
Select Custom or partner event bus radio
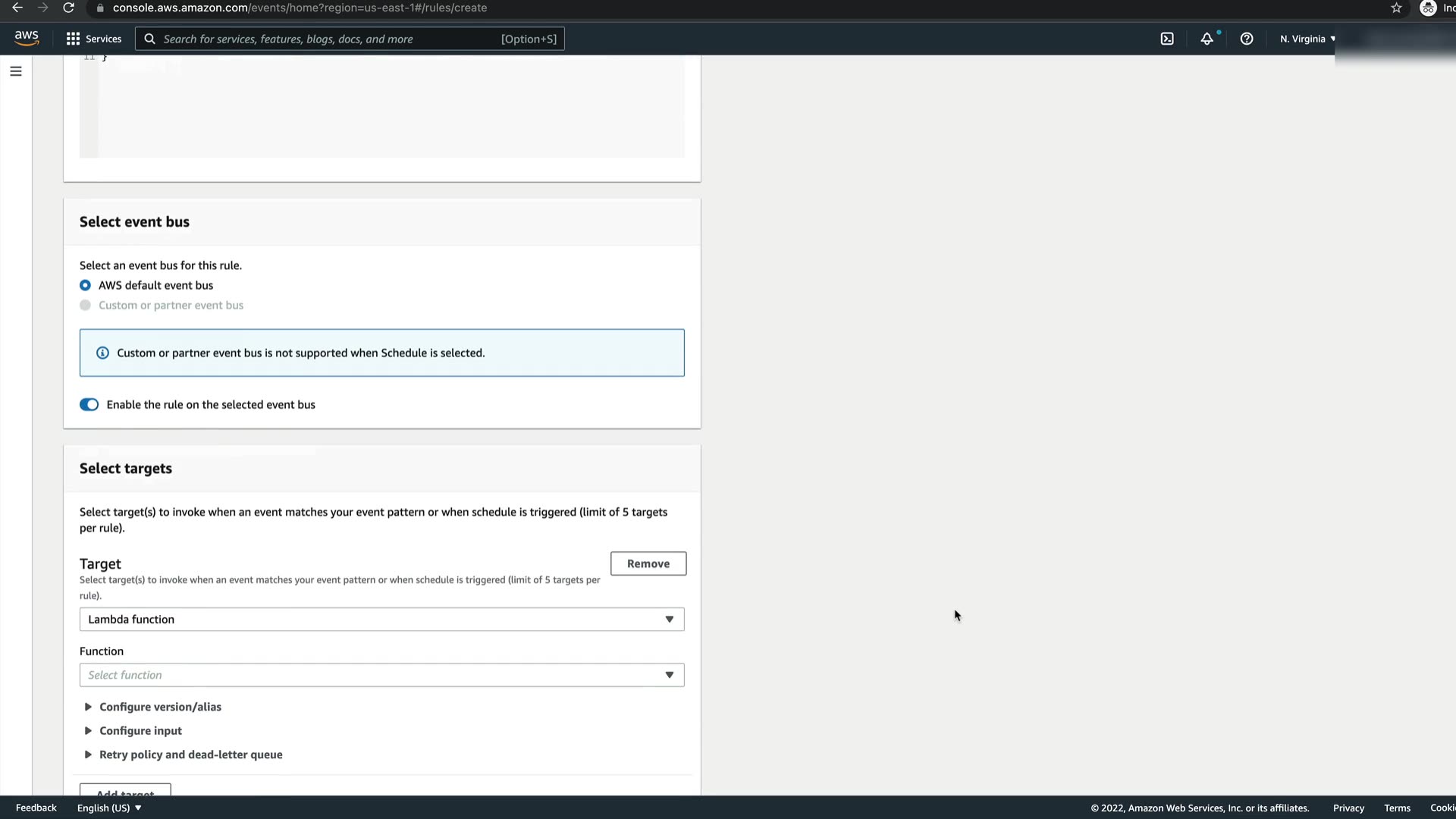pos(85,305)
